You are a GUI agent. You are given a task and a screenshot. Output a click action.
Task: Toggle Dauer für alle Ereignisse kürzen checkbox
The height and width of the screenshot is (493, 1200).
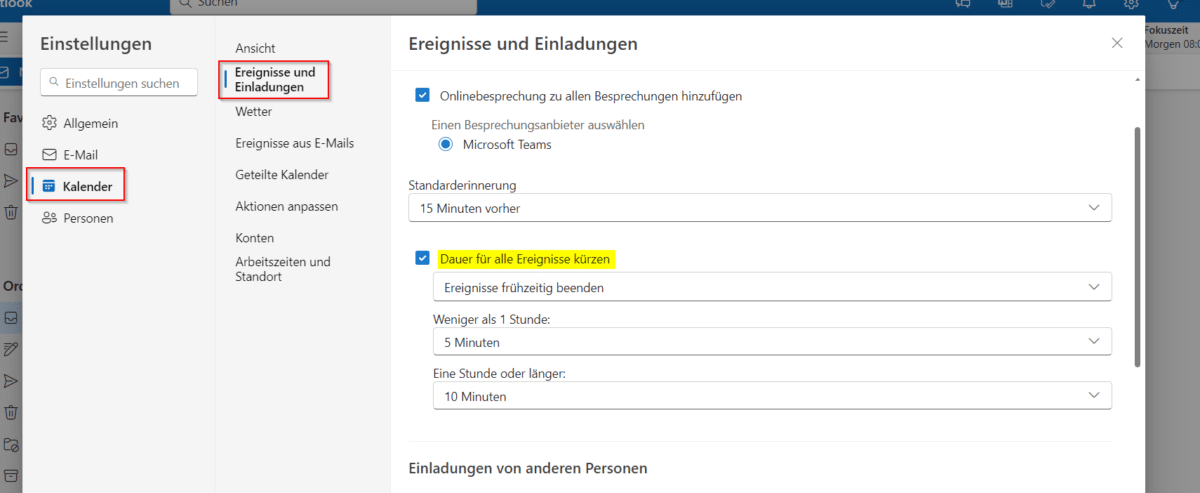(422, 259)
